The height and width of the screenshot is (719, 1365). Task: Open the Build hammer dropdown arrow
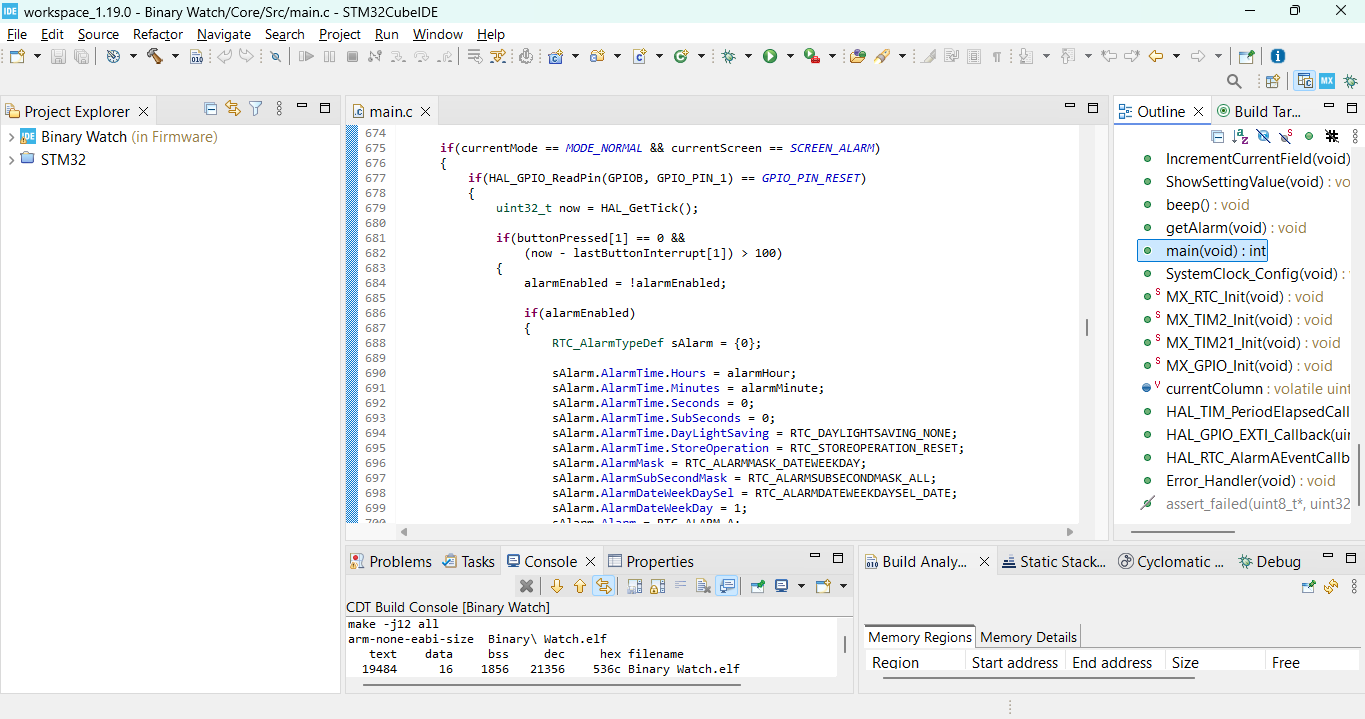(175, 56)
